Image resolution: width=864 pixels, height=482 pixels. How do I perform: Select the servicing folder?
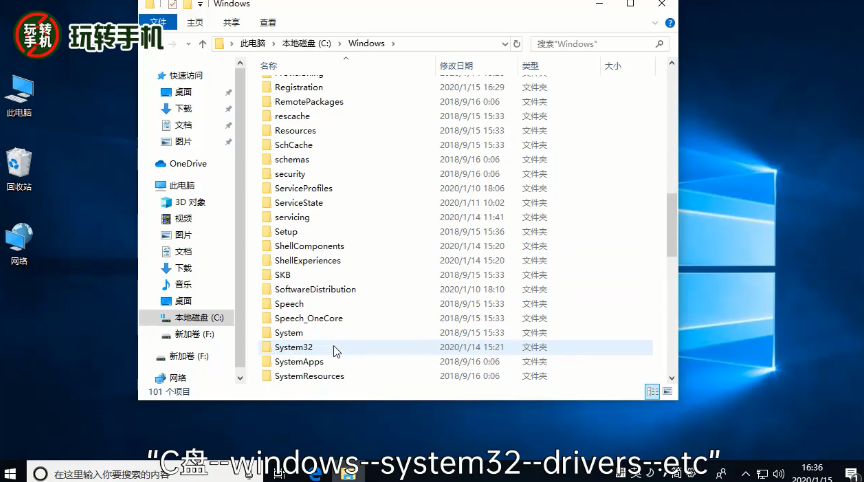click(x=291, y=217)
